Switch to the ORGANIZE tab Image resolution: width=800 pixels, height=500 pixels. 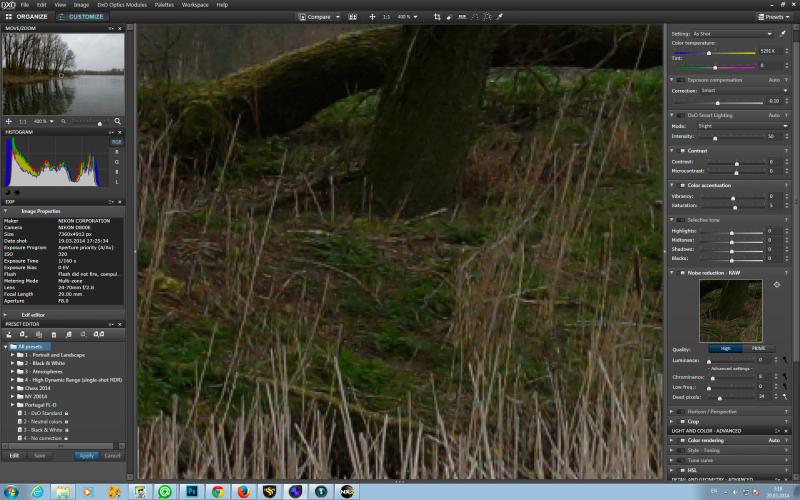tap(27, 17)
